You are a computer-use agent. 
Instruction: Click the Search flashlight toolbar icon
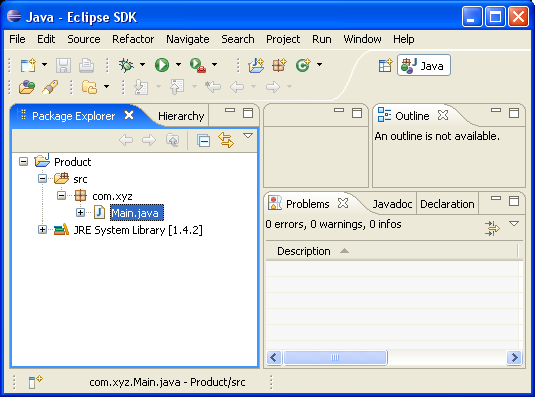point(50,87)
